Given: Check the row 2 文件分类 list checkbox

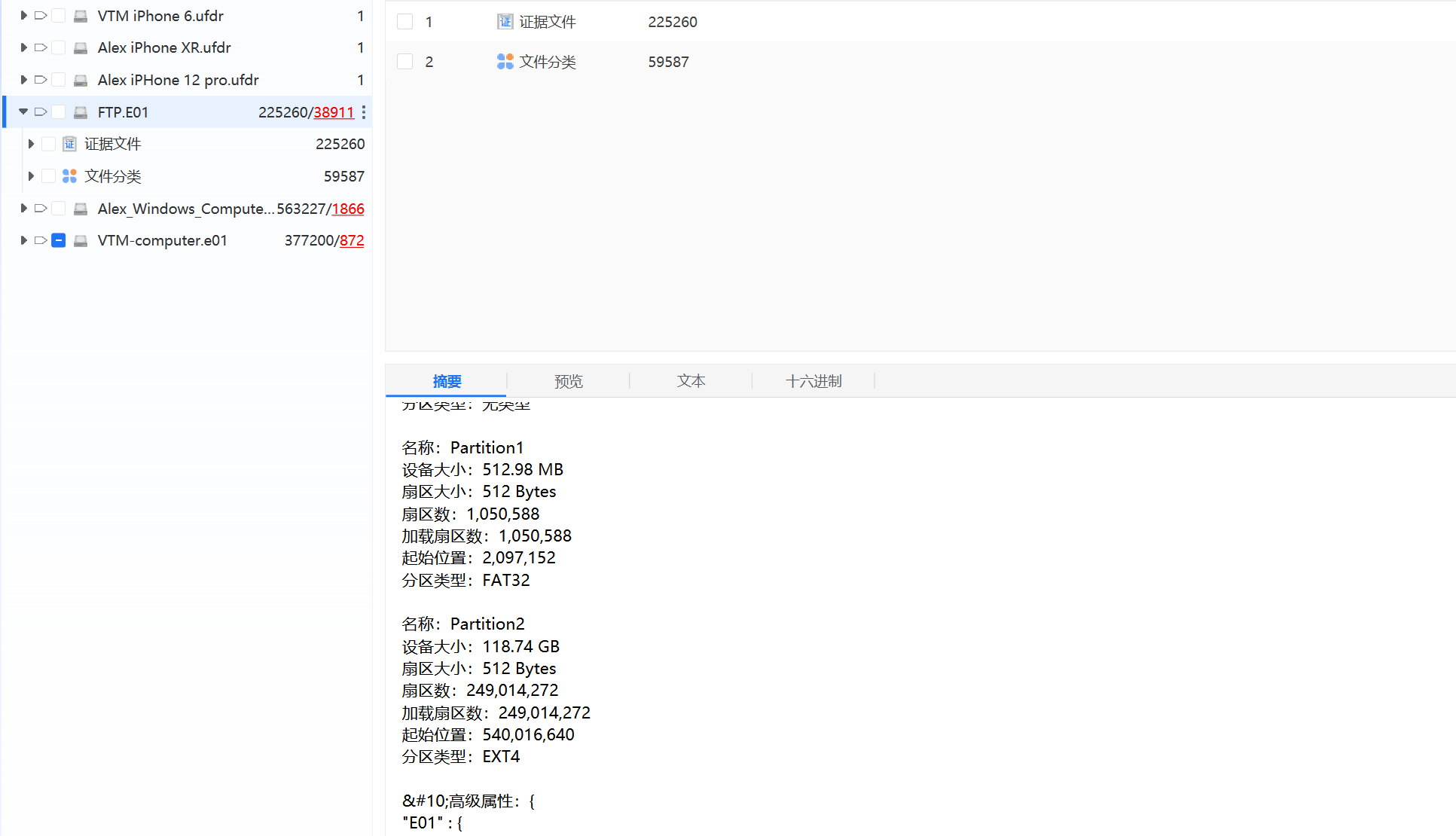Looking at the screenshot, I should point(405,62).
